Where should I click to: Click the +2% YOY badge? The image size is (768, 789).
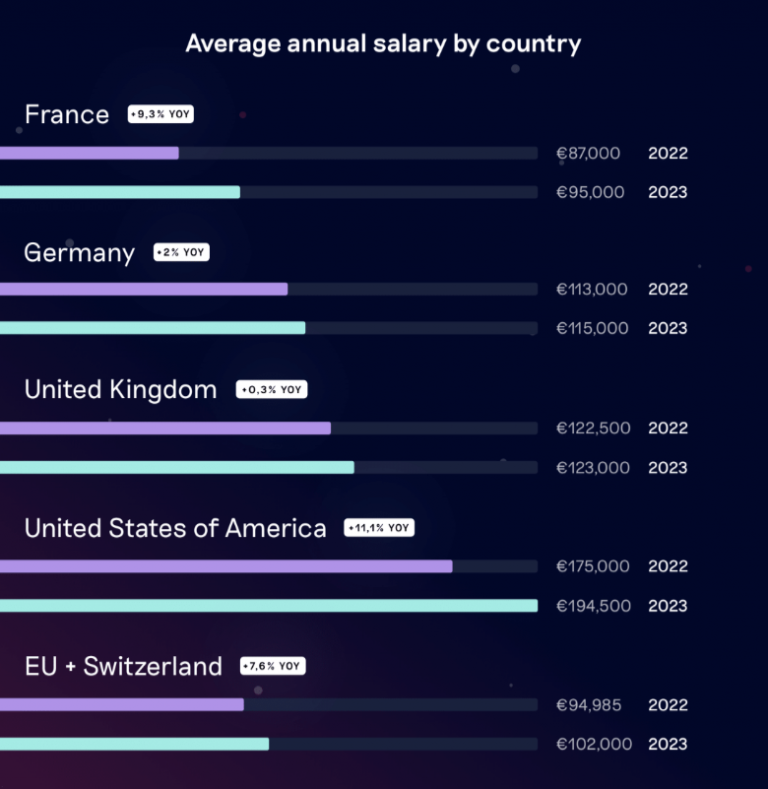pyautogui.click(x=181, y=253)
